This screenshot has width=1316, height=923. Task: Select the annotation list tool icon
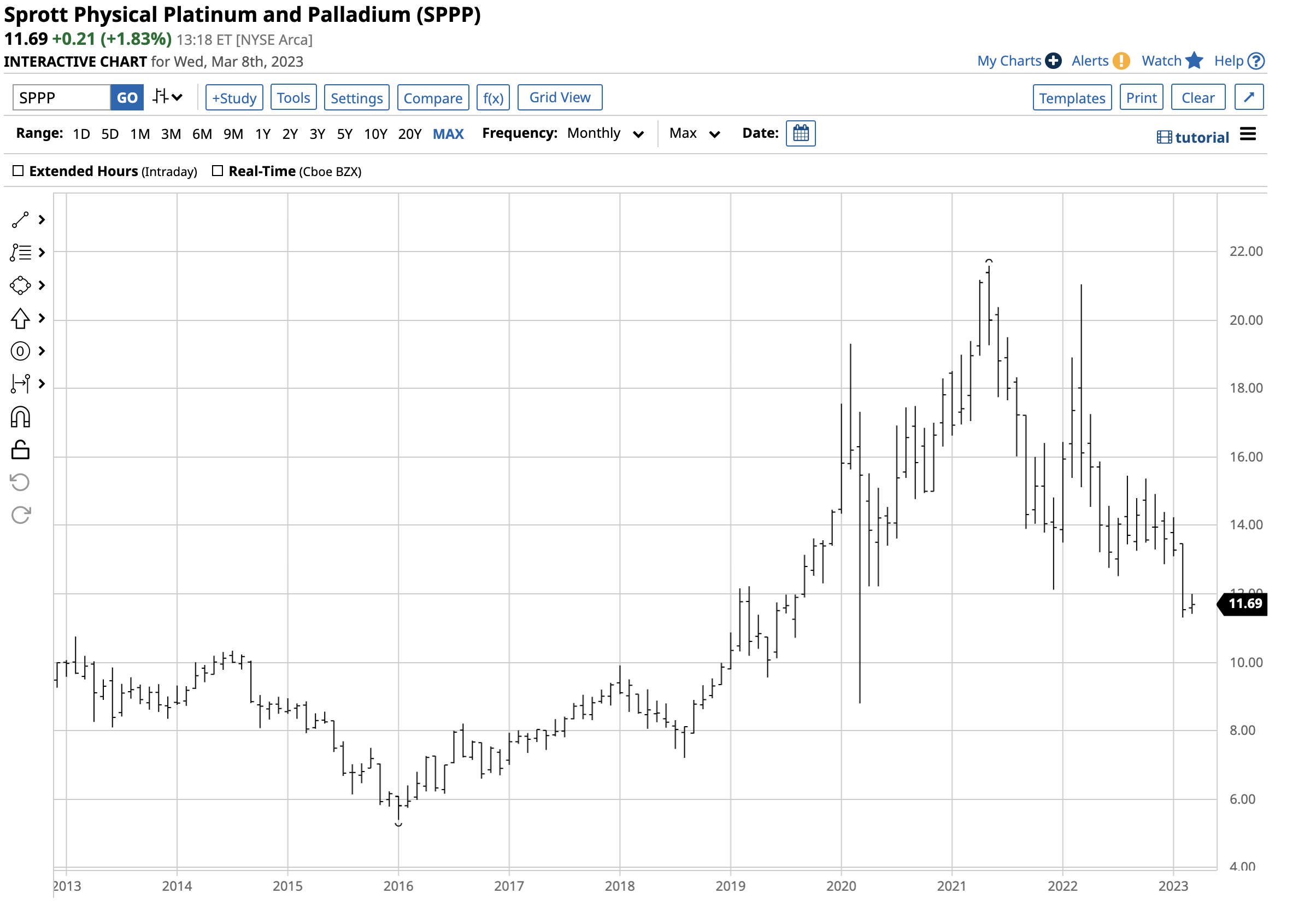pos(20,253)
